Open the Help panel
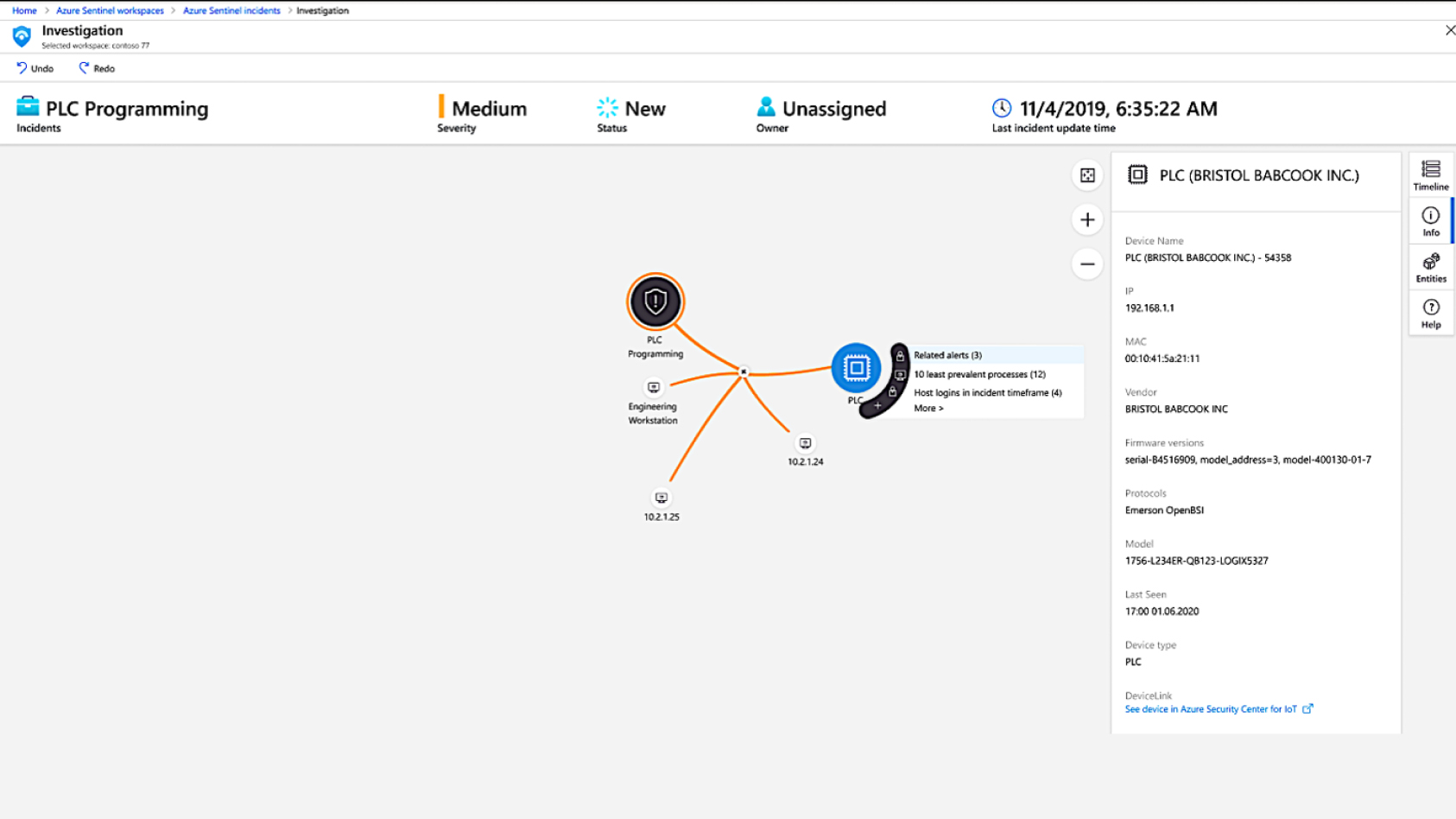Image resolution: width=1456 pixels, height=819 pixels. coord(1431,313)
